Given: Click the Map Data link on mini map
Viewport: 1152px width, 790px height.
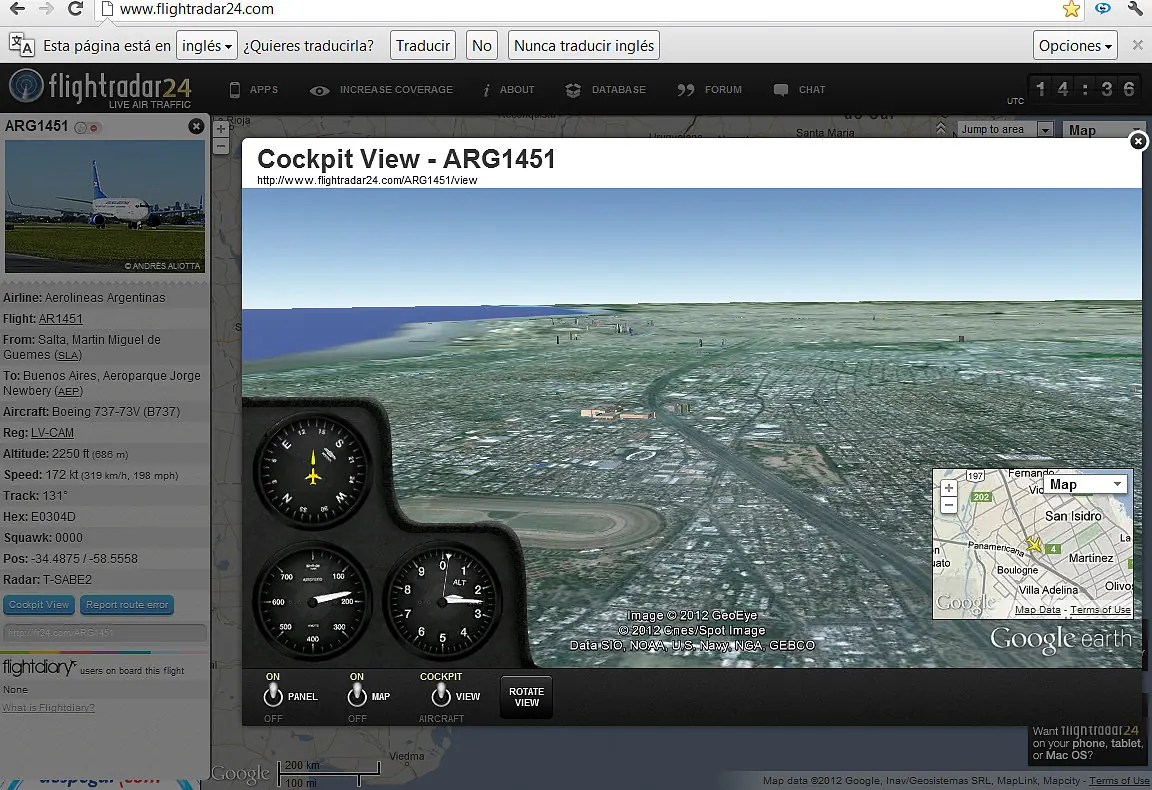Looking at the screenshot, I should 1037,610.
